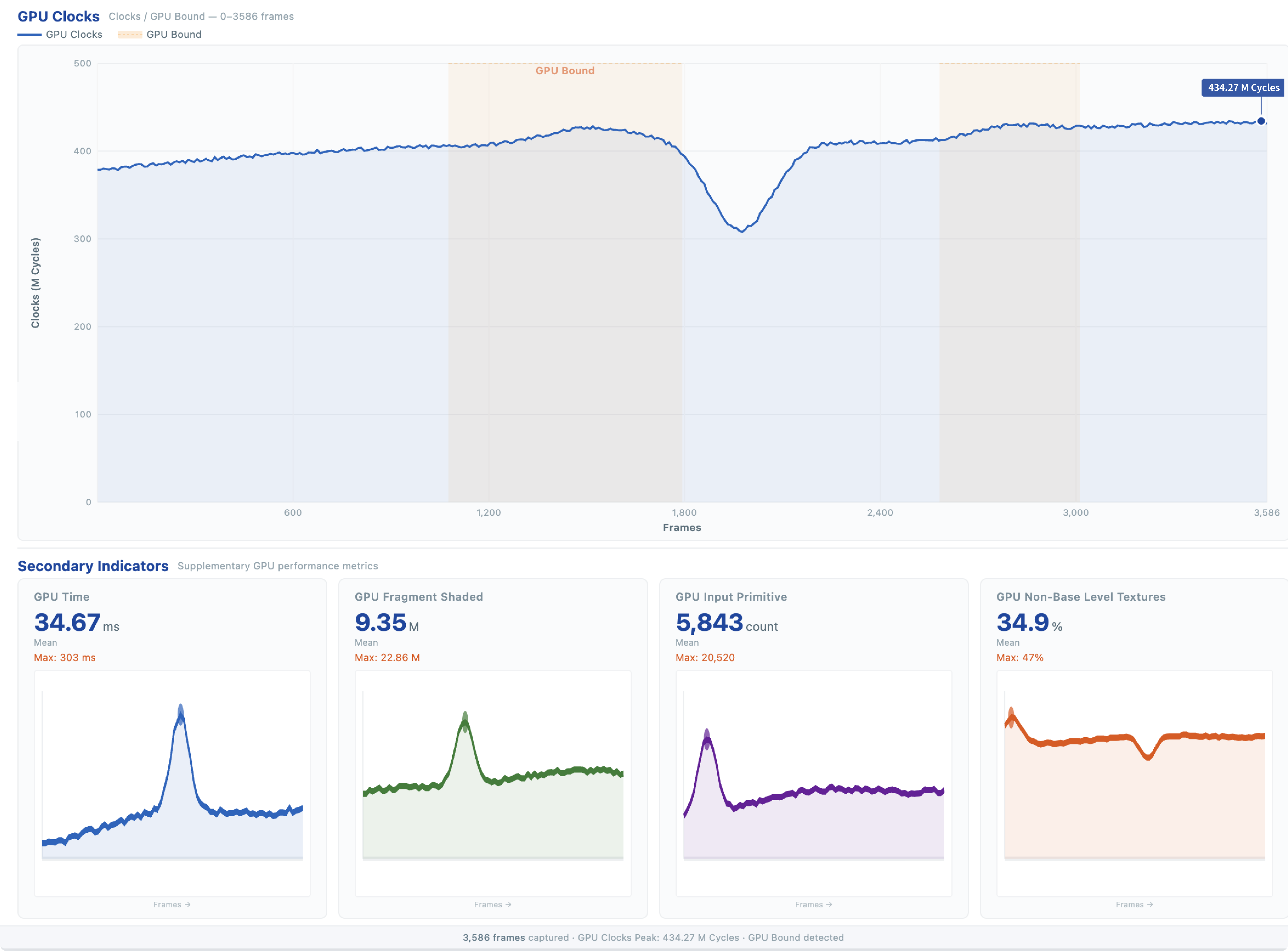Image resolution: width=1288 pixels, height=951 pixels.
Task: Click the 9.35 M mean value
Action: coord(387,623)
